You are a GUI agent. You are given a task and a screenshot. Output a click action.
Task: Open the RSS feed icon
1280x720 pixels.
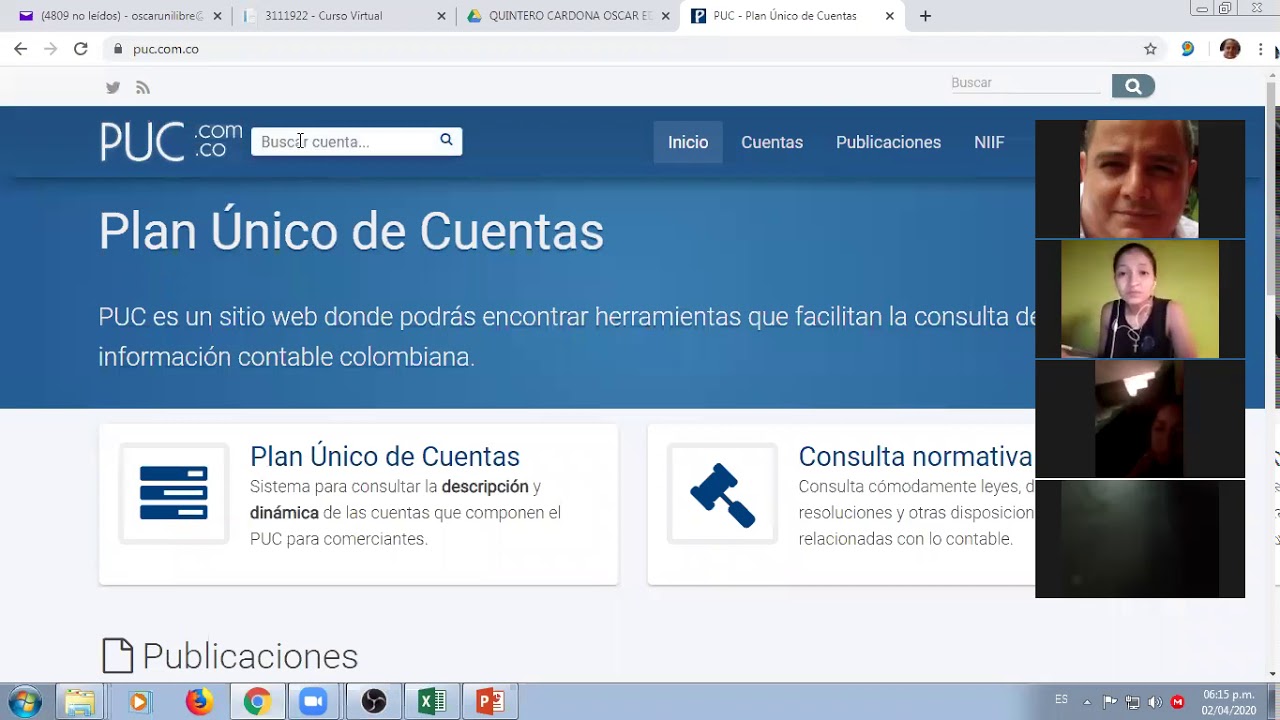click(x=143, y=88)
